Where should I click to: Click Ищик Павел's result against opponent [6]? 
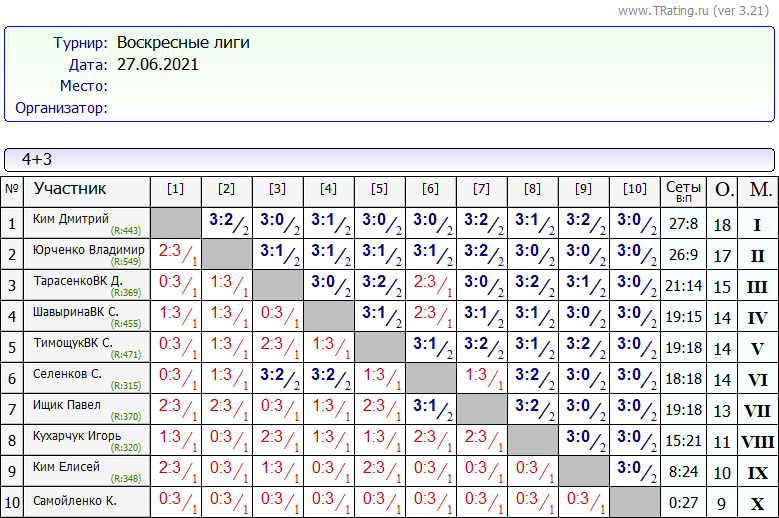[431, 408]
